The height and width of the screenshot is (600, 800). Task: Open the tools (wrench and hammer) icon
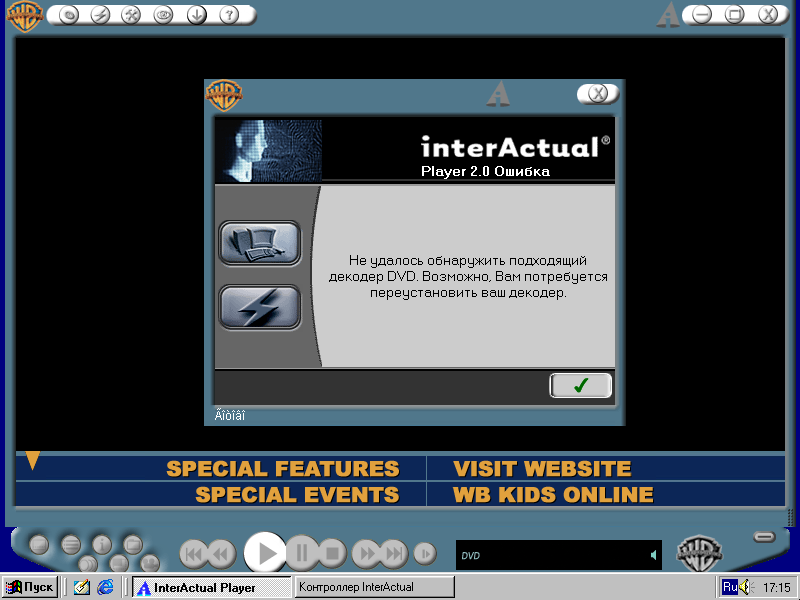pyautogui.click(x=131, y=15)
